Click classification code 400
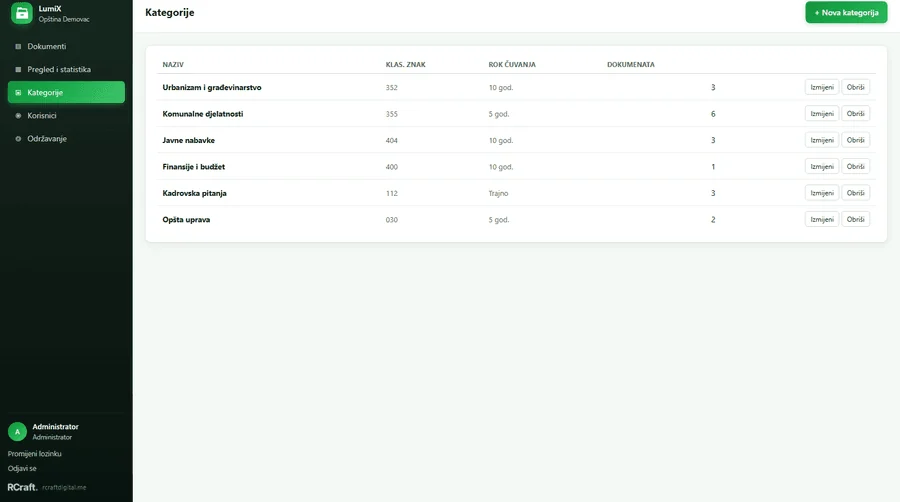Viewport: 900px width, 502px height. [391, 167]
